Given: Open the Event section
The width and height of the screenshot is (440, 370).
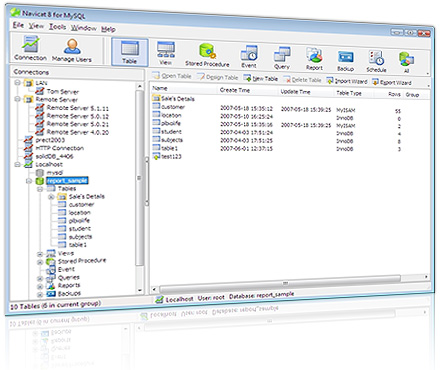Looking at the screenshot, I should tap(249, 57).
